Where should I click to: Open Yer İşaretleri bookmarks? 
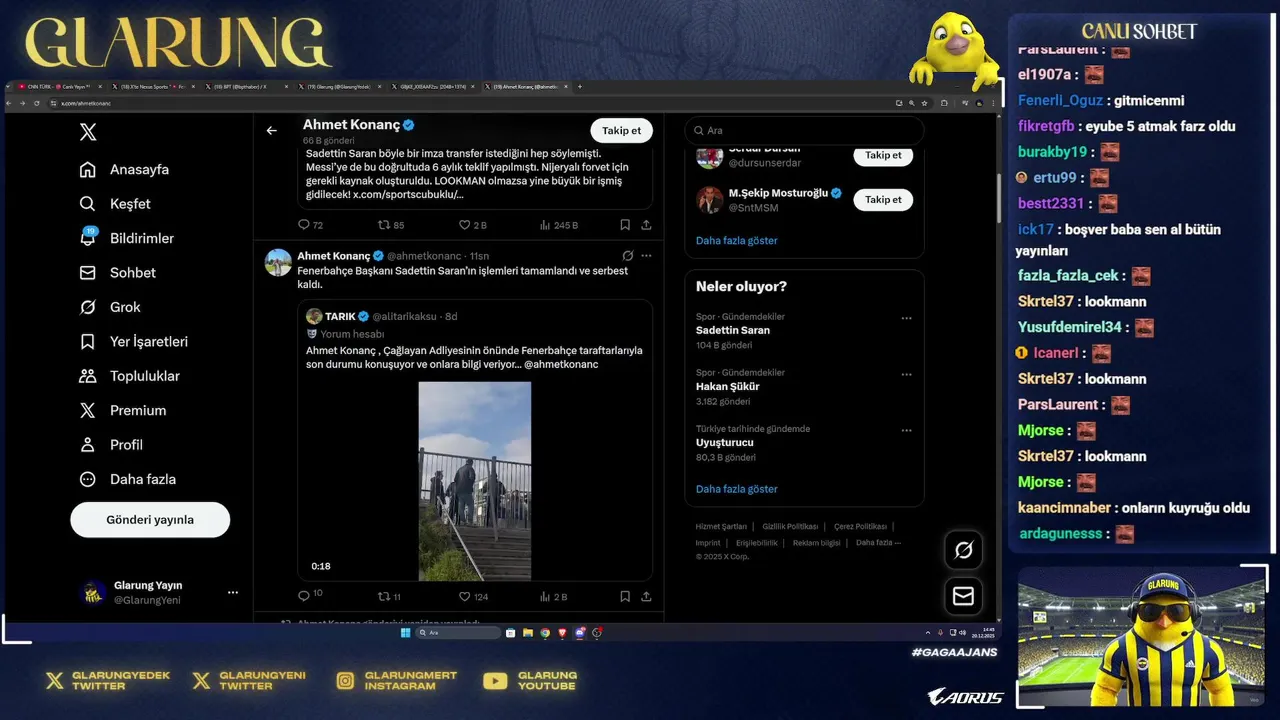tap(134, 341)
